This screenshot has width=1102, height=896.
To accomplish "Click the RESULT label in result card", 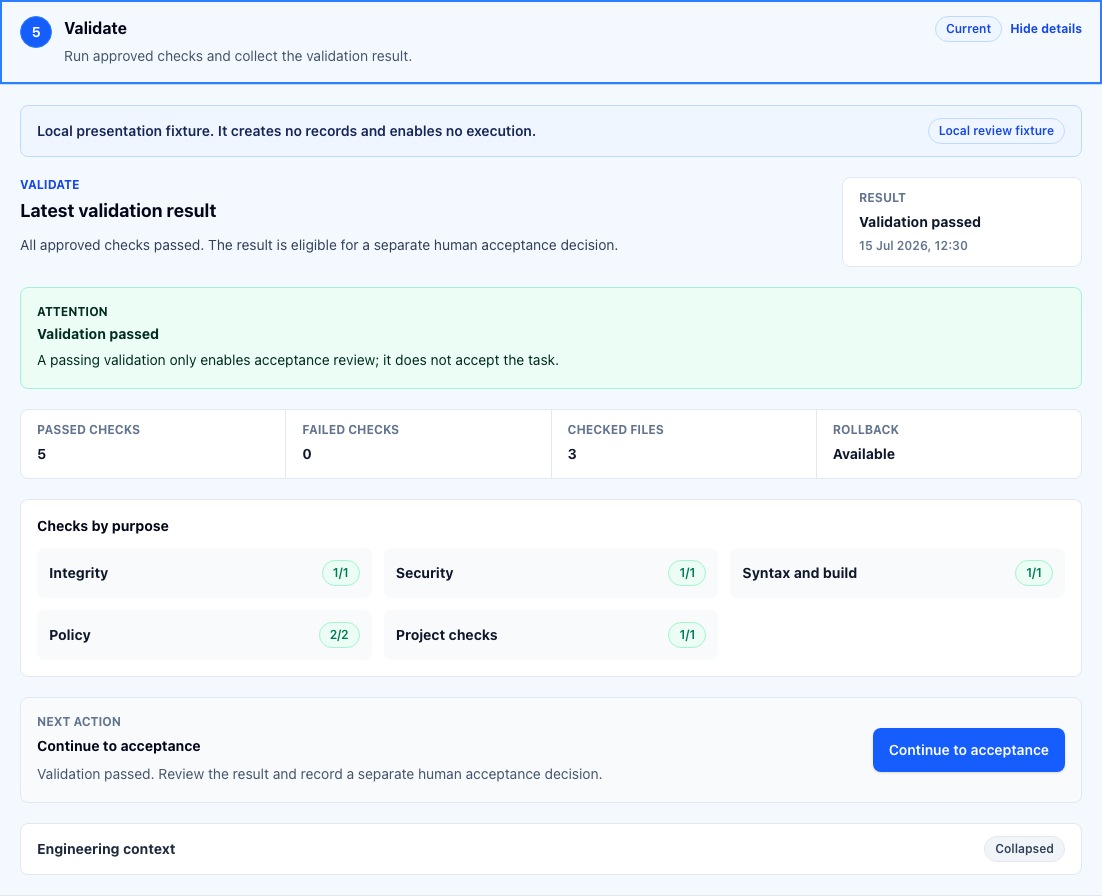I will [x=882, y=198].
